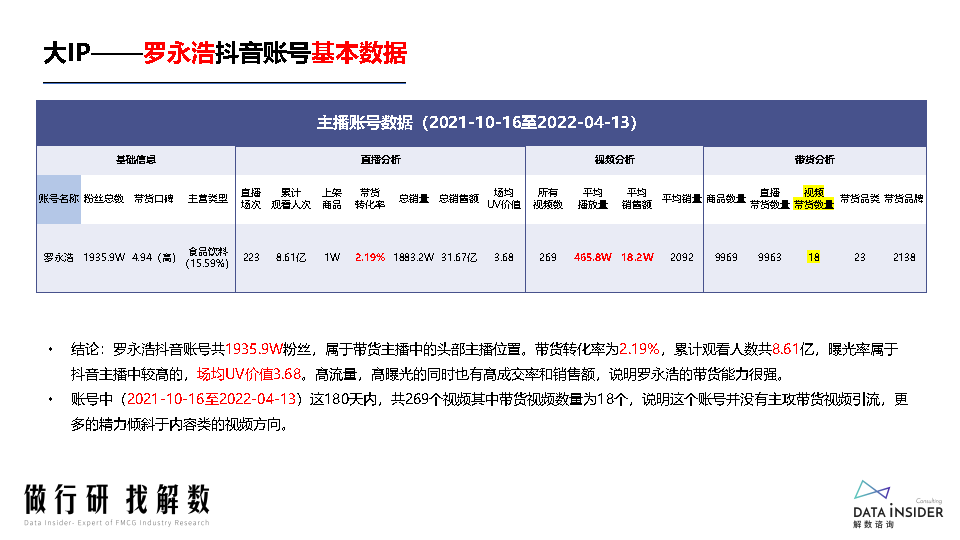Select the 平均销量 column header
The image size is (960, 540).
pos(681,199)
